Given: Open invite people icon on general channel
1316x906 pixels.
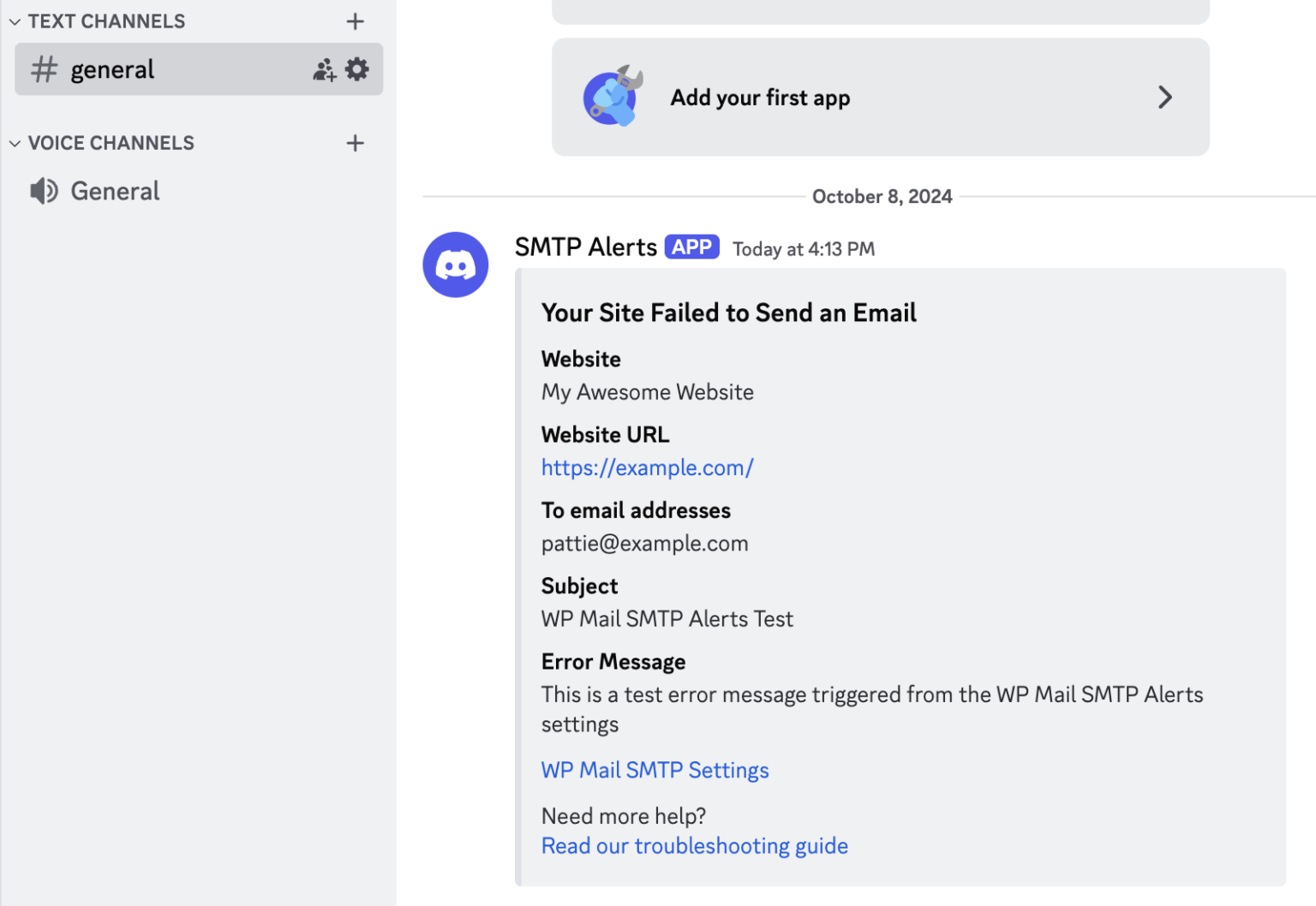Looking at the screenshot, I should pos(324,70).
